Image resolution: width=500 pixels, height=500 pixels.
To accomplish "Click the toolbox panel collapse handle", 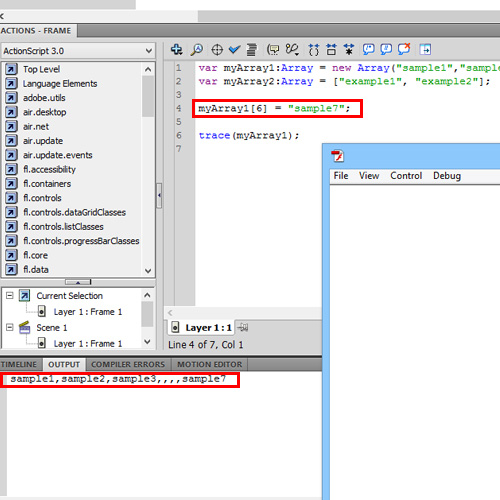I will (x=159, y=195).
